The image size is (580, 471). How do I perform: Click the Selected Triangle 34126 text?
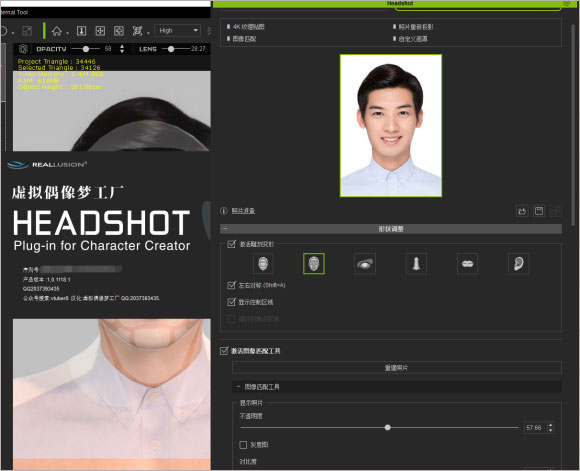[59, 68]
